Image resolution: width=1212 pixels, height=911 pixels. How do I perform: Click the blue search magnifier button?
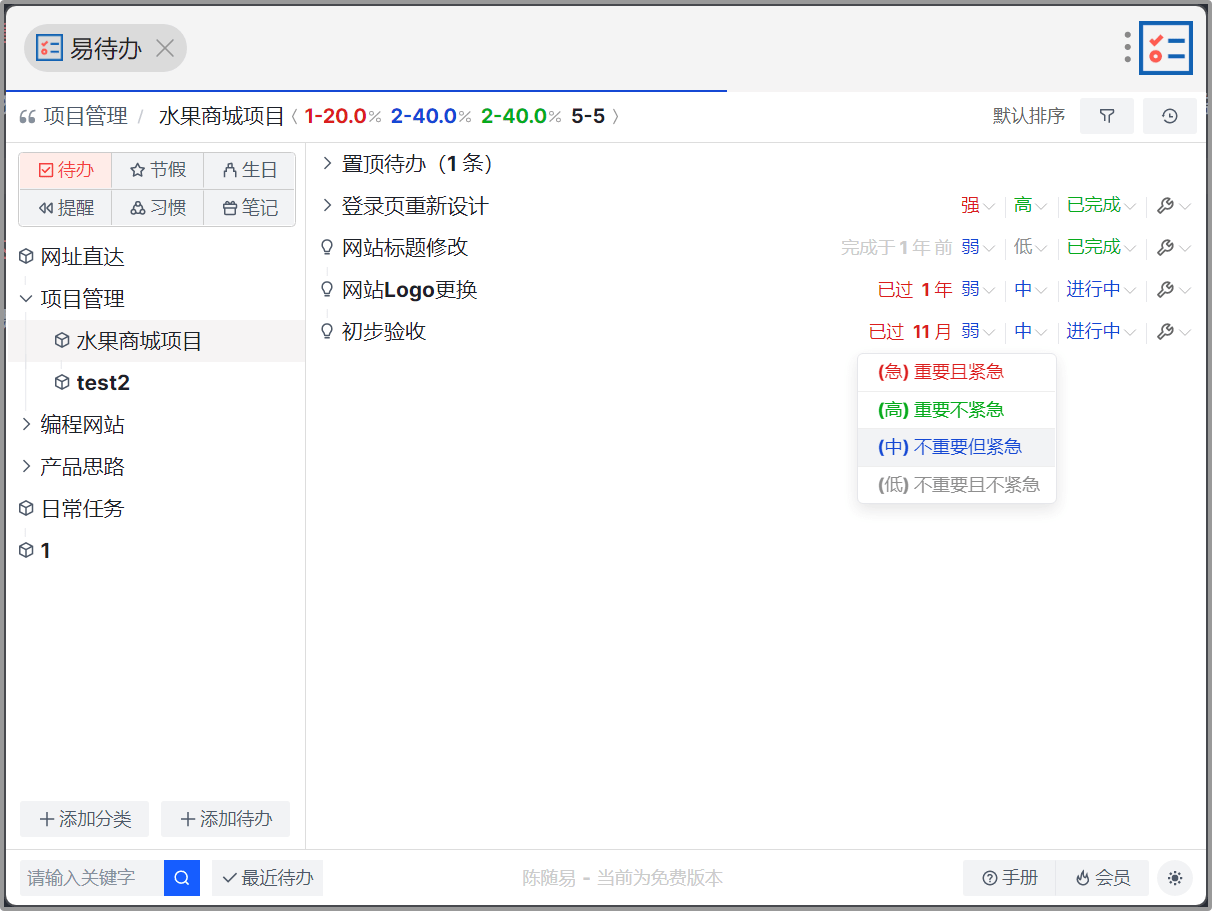tap(181, 878)
